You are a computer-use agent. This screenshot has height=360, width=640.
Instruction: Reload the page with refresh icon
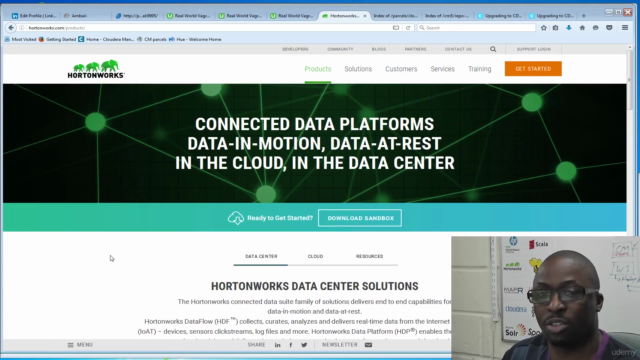click(408, 28)
